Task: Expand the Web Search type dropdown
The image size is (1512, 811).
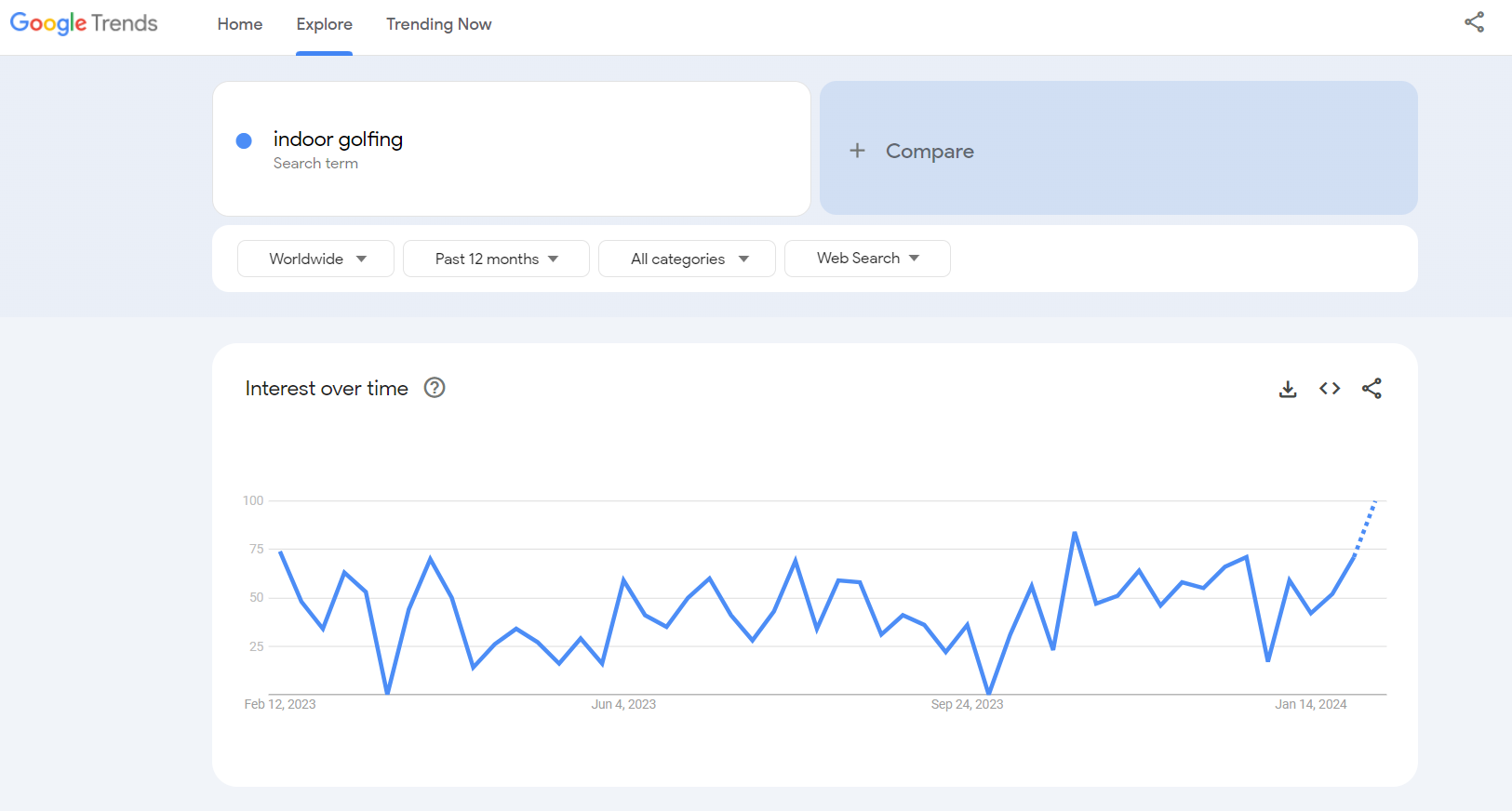Action: [867, 259]
